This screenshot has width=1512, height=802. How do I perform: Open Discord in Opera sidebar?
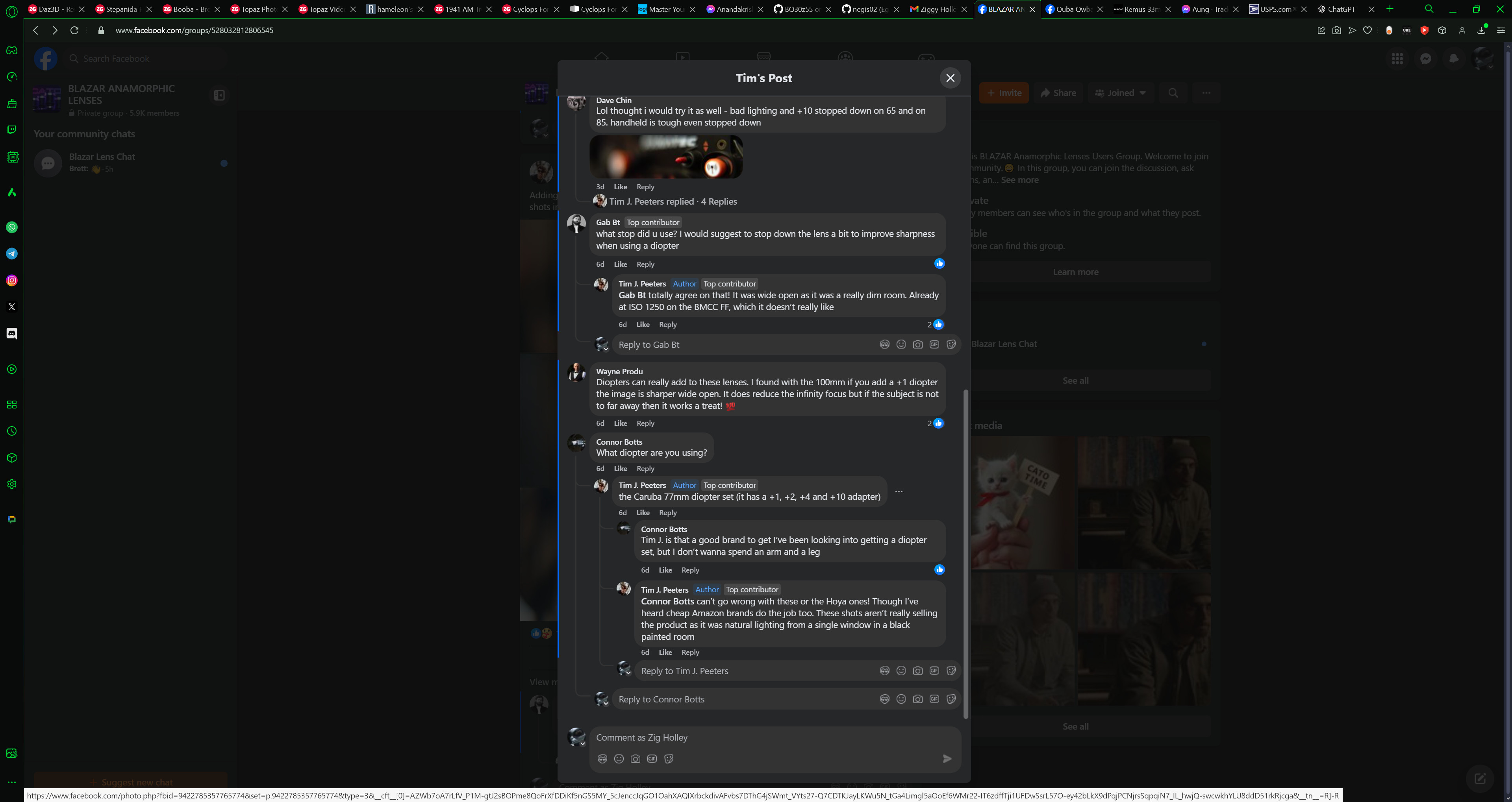pyautogui.click(x=12, y=333)
